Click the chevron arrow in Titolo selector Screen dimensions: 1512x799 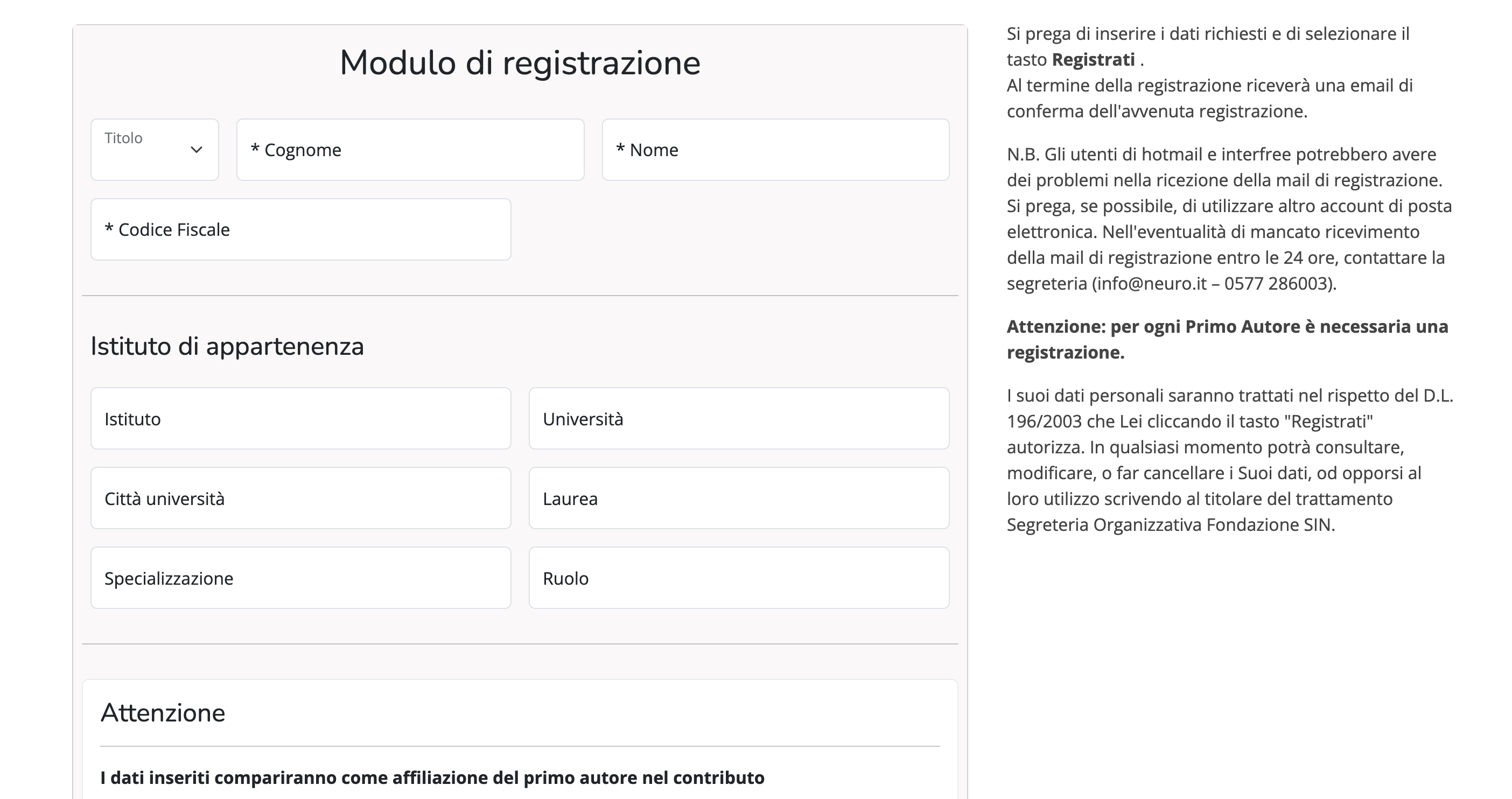[x=197, y=150]
